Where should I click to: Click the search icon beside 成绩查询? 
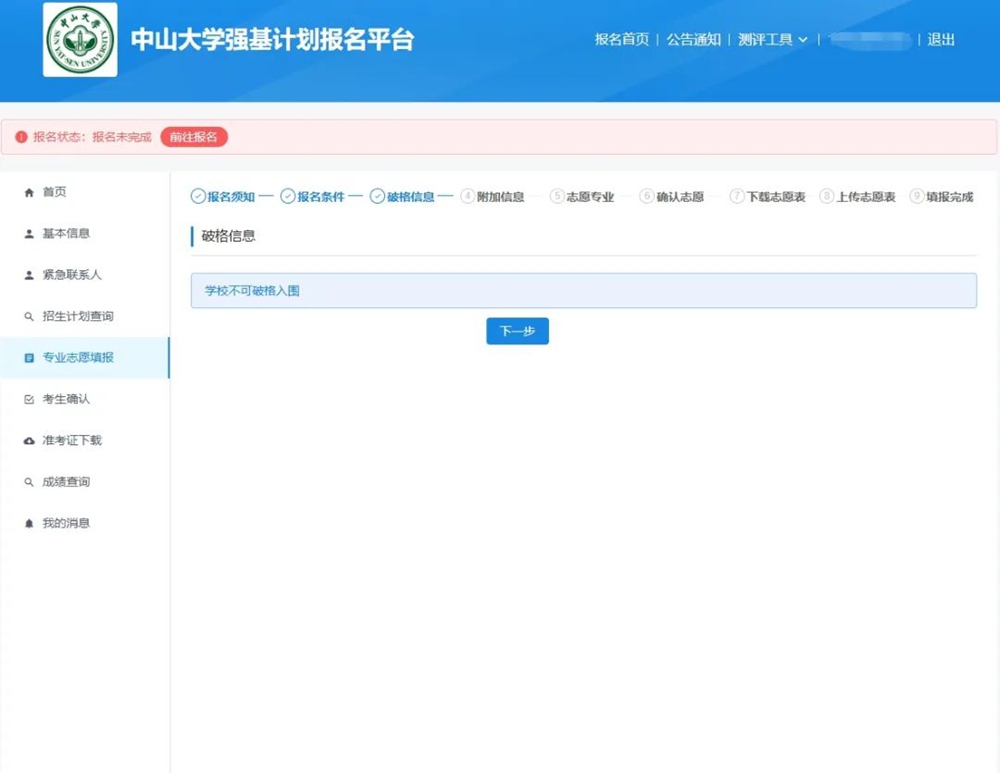[29, 483]
